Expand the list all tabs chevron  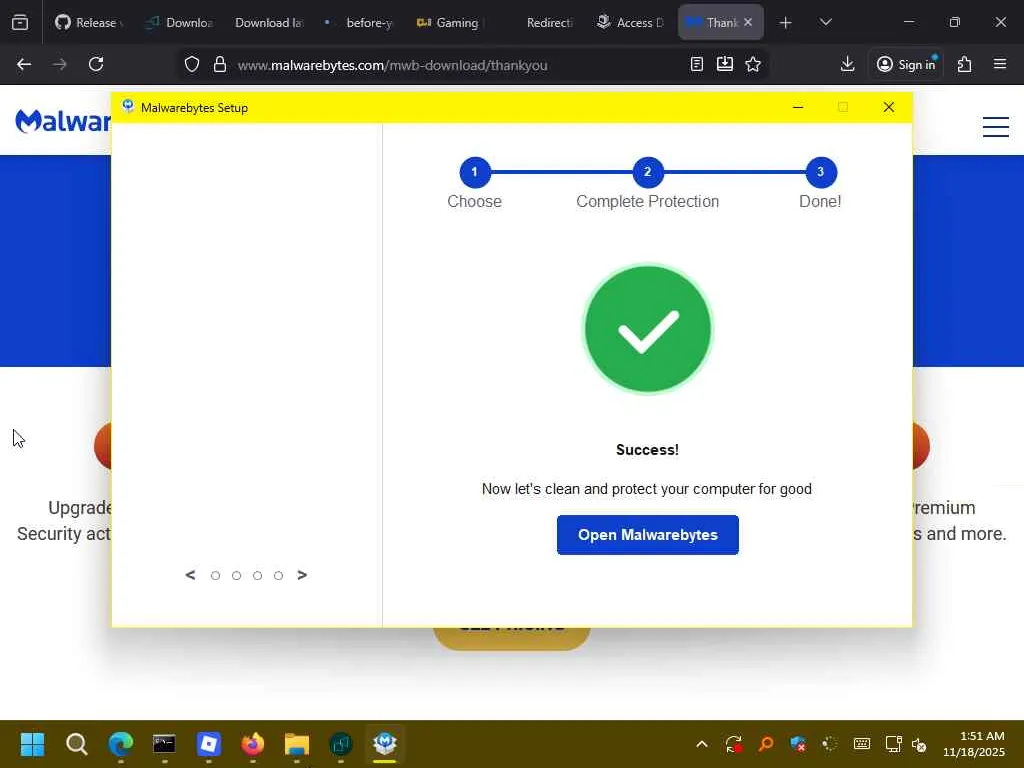(x=825, y=22)
